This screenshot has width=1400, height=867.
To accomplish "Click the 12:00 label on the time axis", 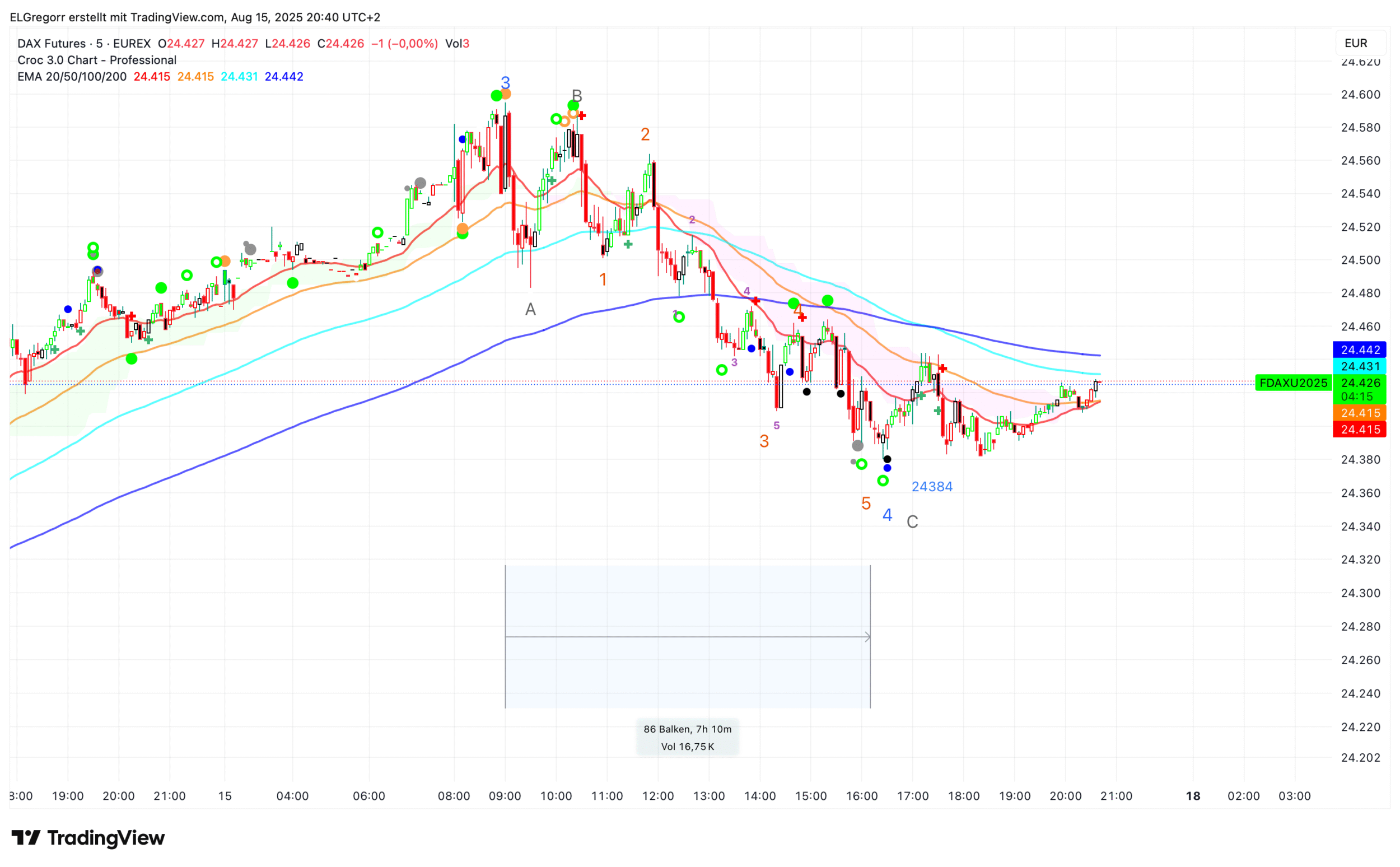I will point(657,796).
